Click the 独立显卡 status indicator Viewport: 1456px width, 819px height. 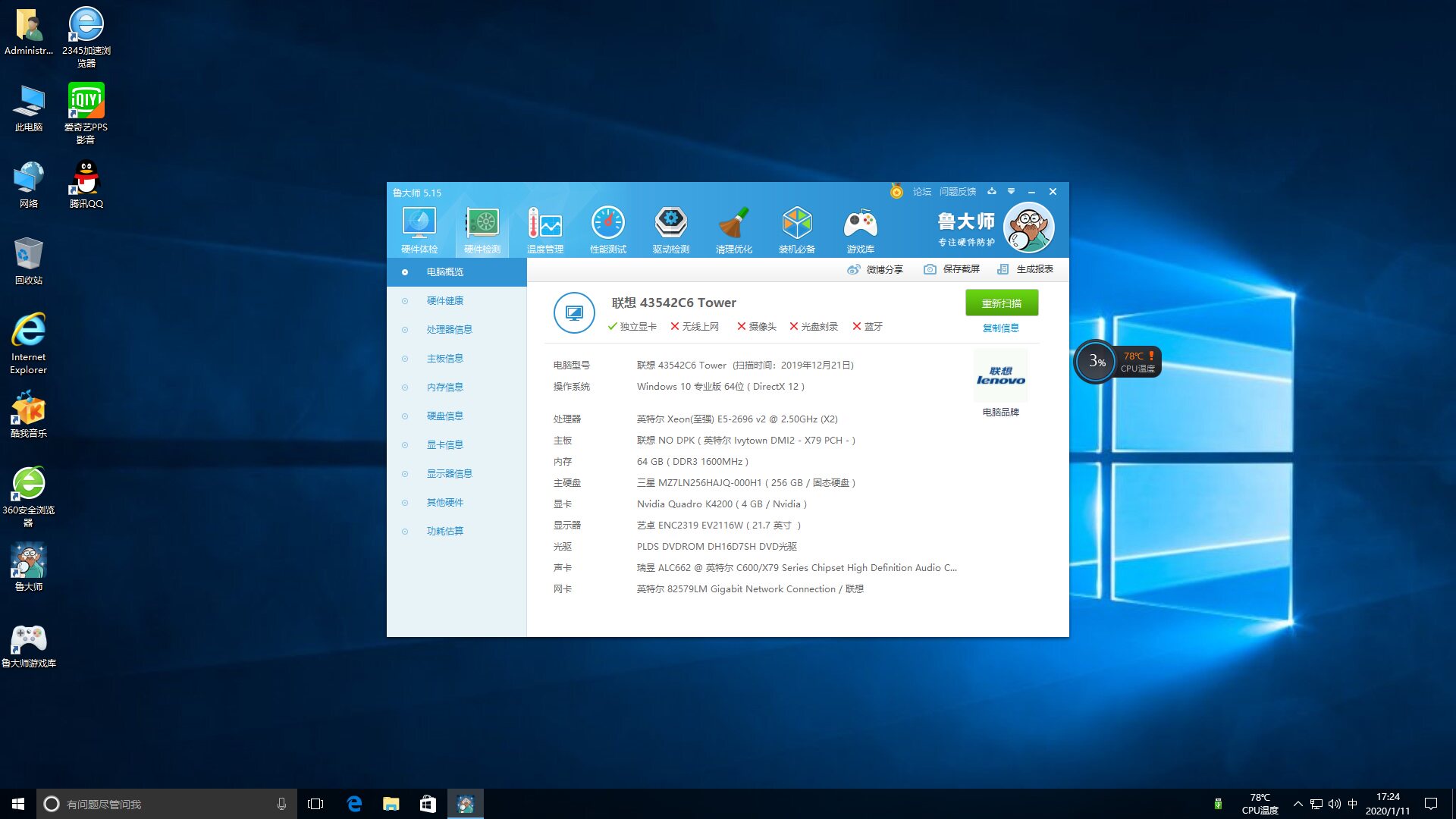coord(632,327)
